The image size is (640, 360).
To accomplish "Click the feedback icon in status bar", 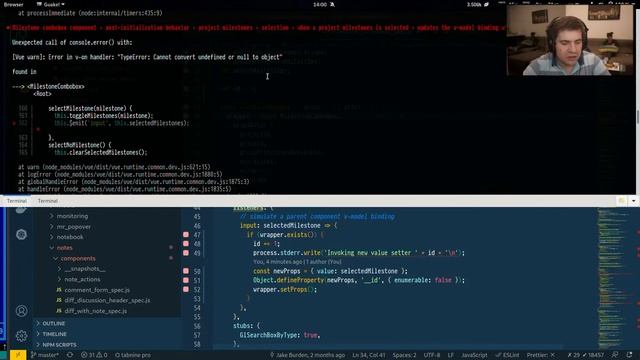I will click(615, 355).
